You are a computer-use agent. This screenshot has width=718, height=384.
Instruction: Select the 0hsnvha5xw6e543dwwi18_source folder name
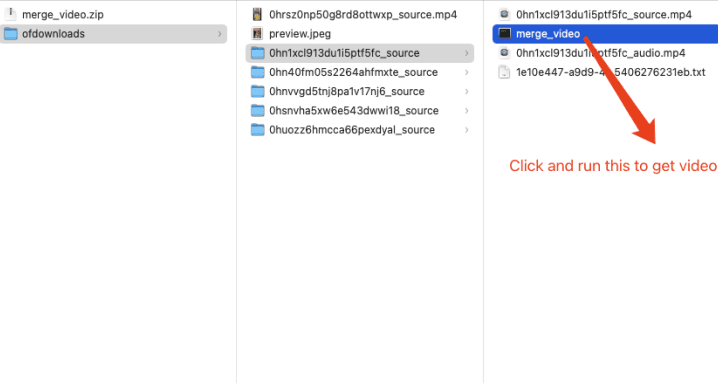tap(354, 111)
